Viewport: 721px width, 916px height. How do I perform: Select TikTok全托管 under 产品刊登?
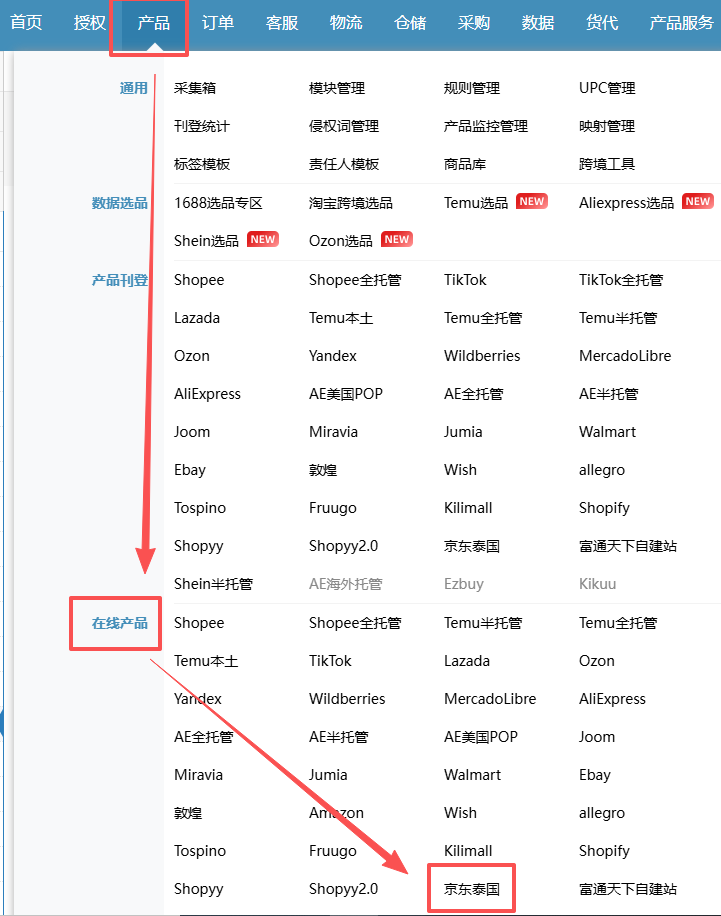click(620, 280)
